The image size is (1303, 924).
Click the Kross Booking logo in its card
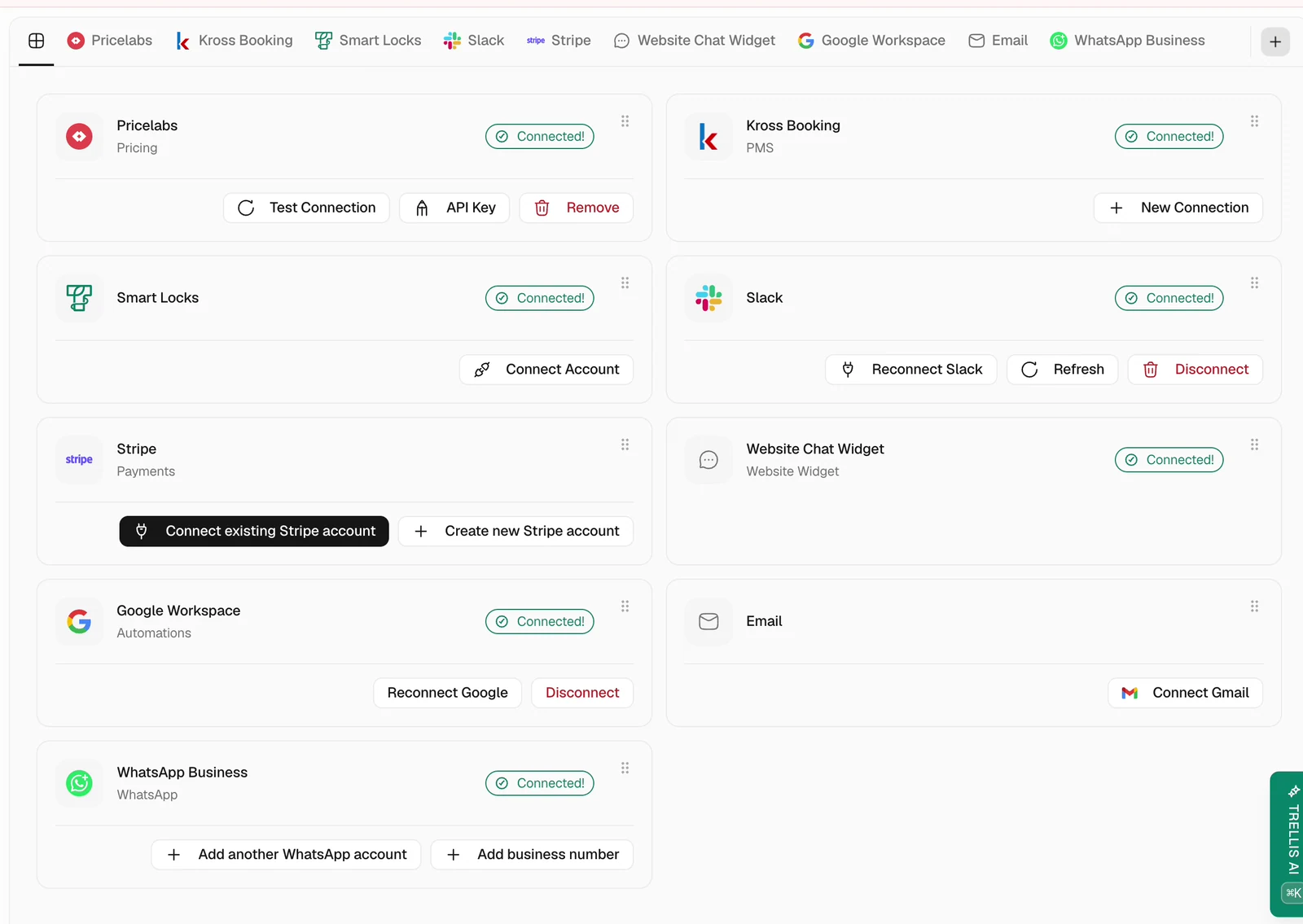709,137
